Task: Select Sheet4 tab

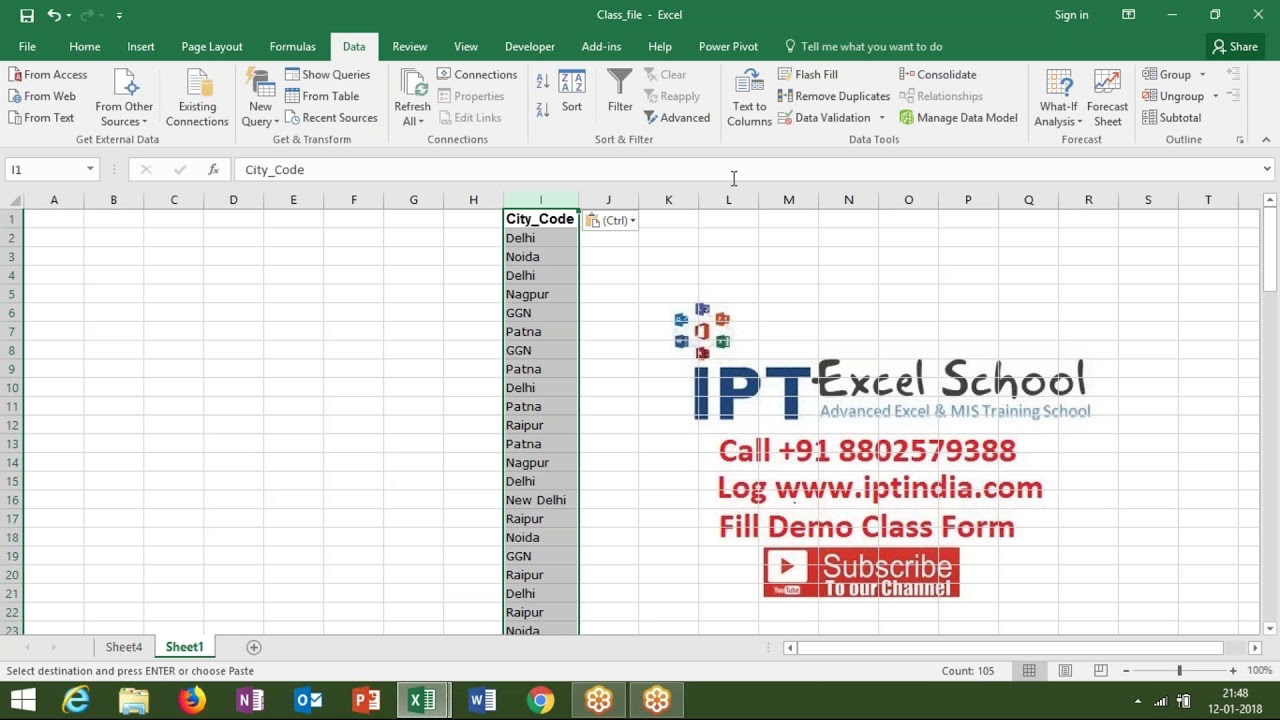Action: (x=124, y=647)
